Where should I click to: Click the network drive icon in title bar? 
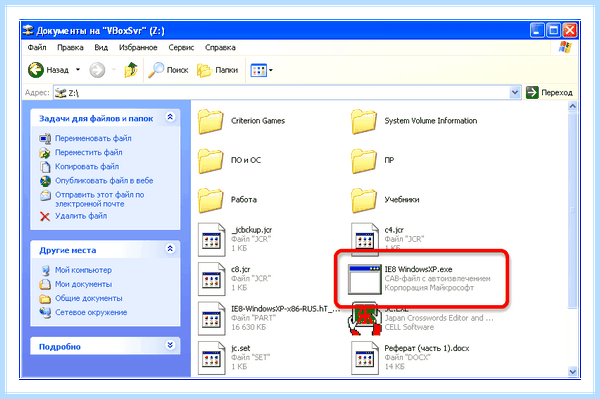pyautogui.click(x=28, y=30)
